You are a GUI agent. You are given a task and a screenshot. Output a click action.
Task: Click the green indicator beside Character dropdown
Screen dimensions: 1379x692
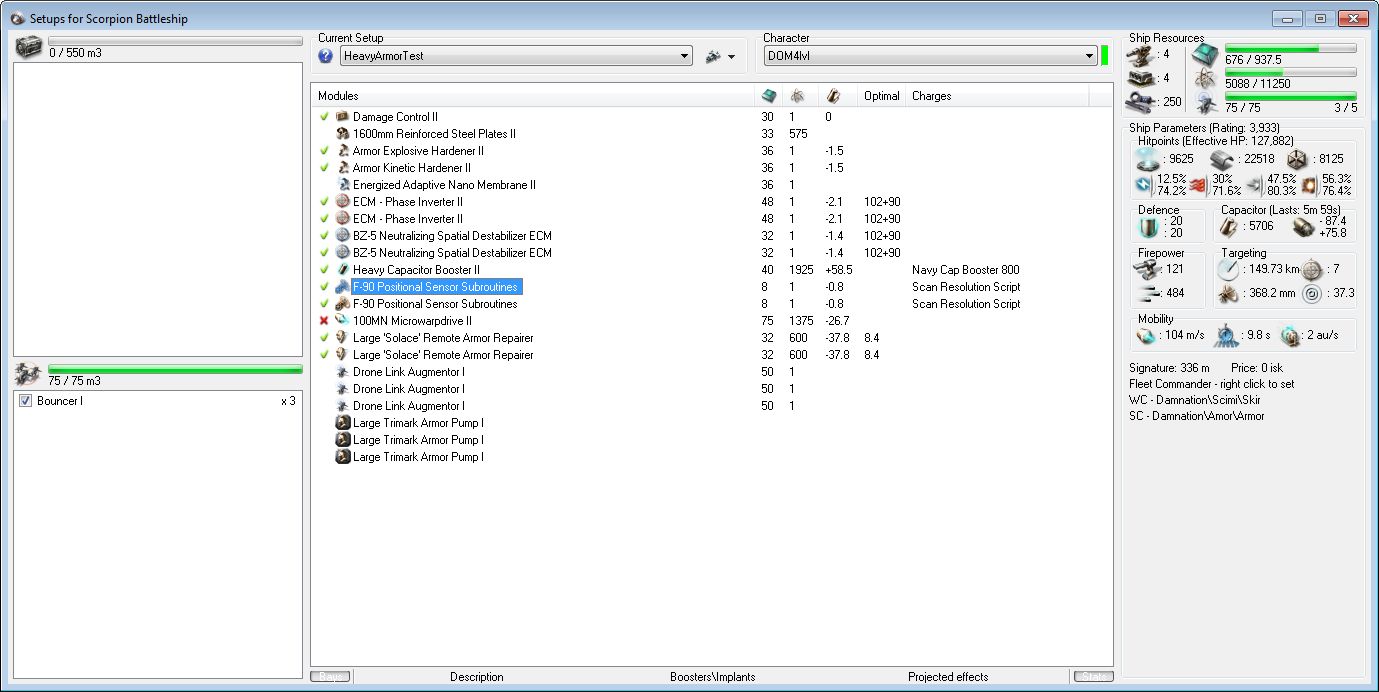1104,56
